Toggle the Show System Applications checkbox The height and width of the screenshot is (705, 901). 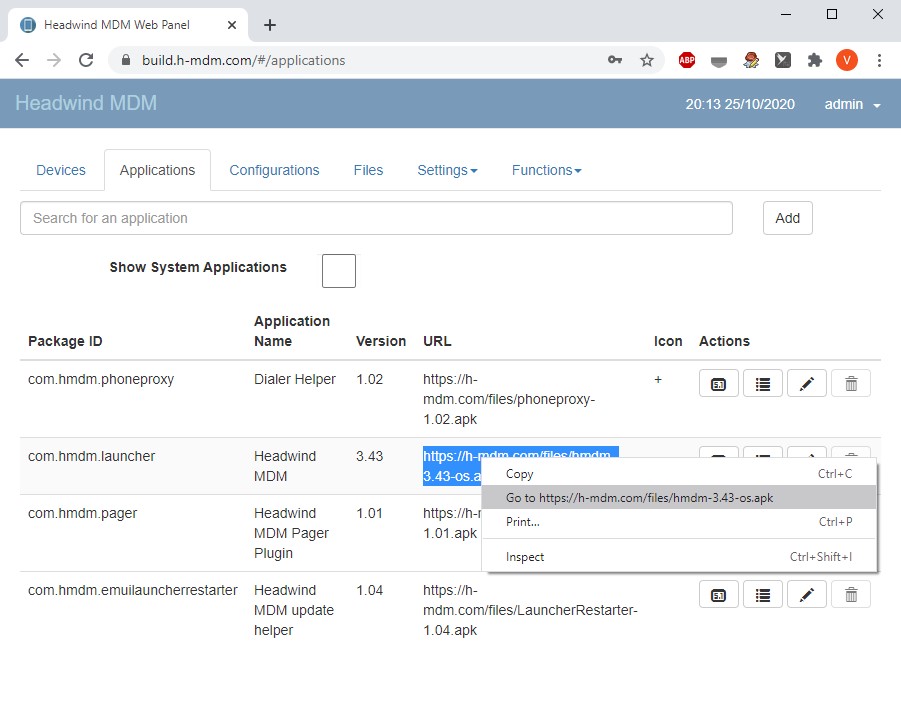click(339, 271)
